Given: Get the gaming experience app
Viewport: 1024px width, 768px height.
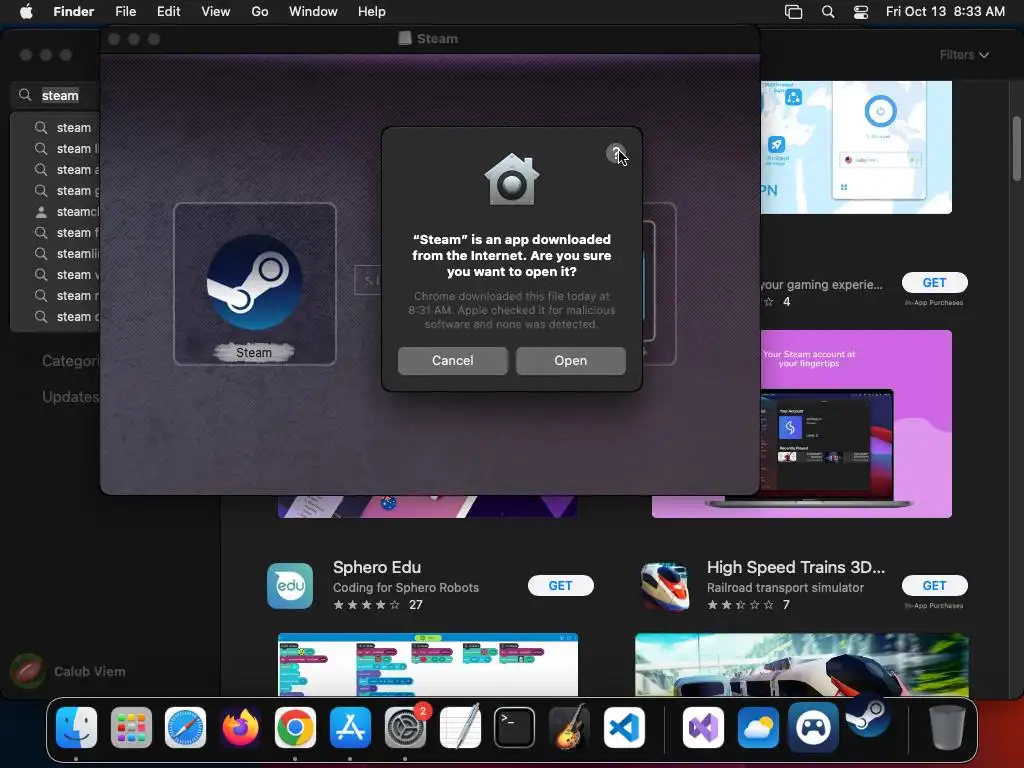Looking at the screenshot, I should tap(934, 283).
